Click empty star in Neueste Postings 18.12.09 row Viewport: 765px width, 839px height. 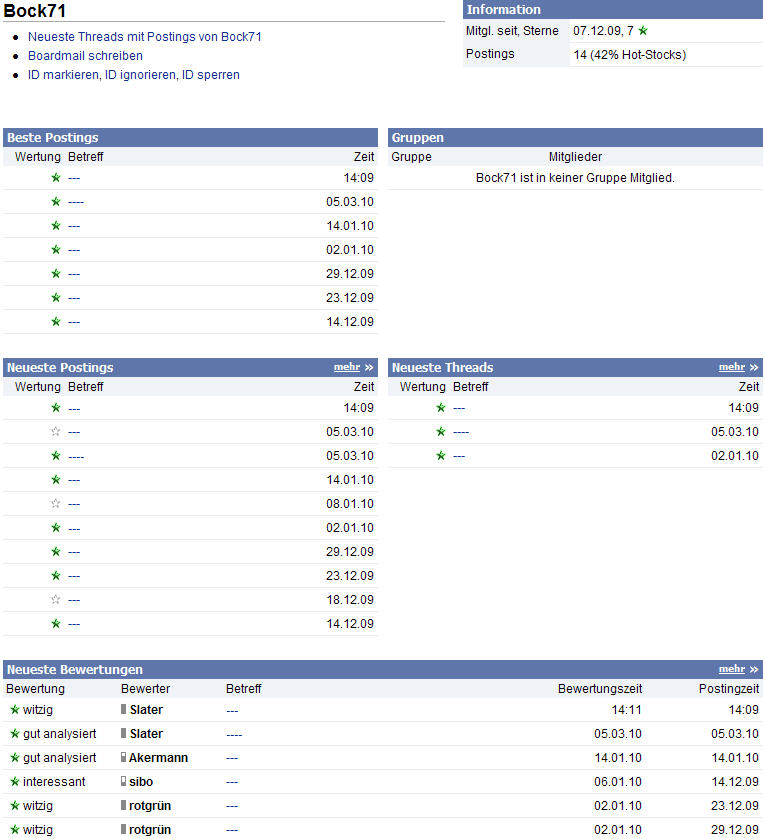pos(56,600)
